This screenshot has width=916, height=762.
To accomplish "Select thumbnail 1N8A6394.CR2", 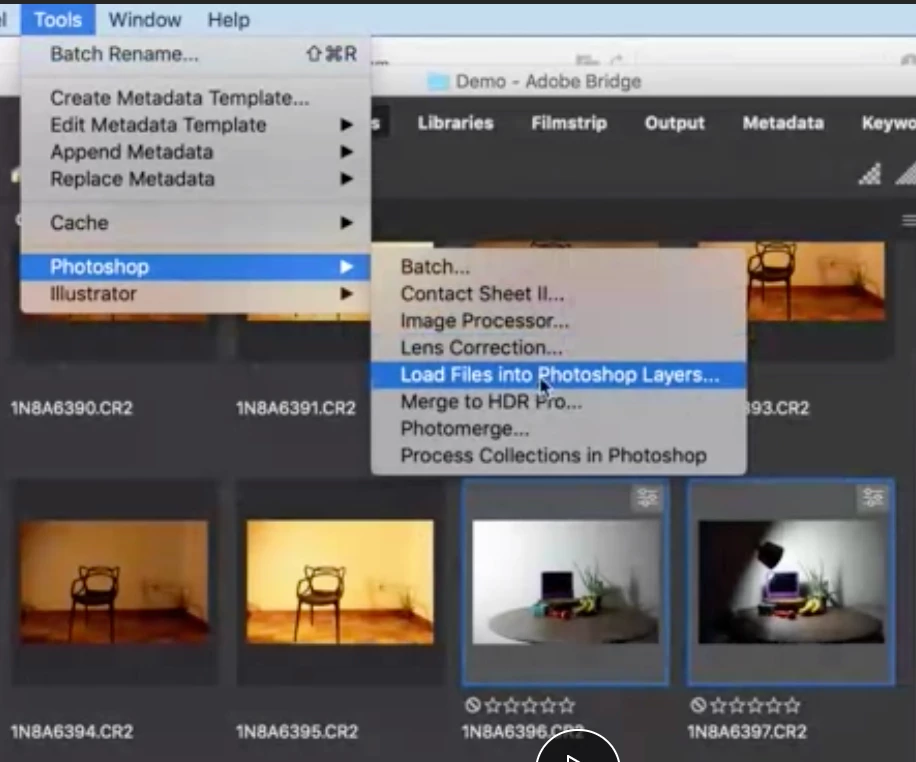I will click(114, 582).
